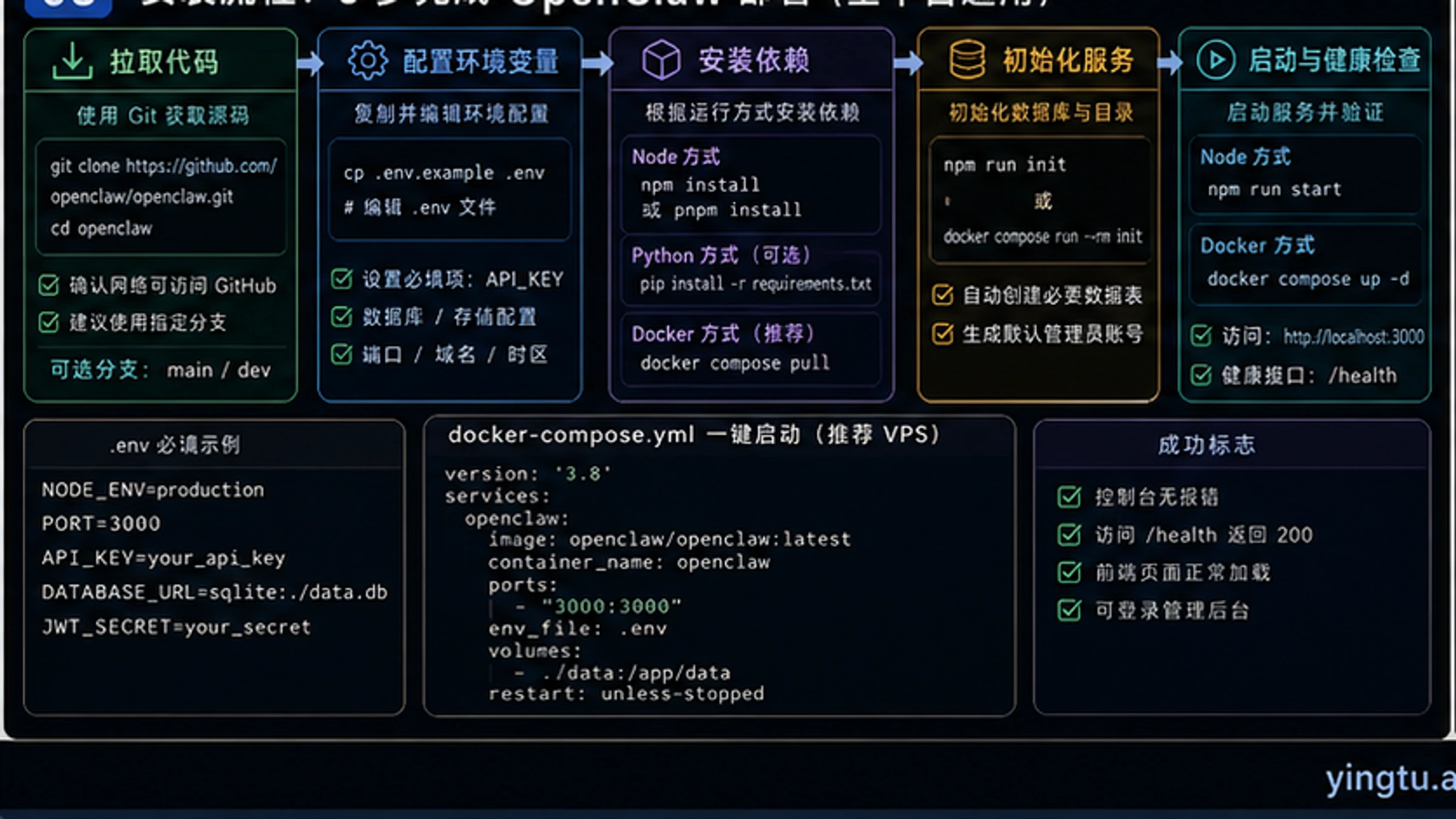Click the 'docker compose pull' command
The height and width of the screenshot is (819, 1456).
(735, 363)
